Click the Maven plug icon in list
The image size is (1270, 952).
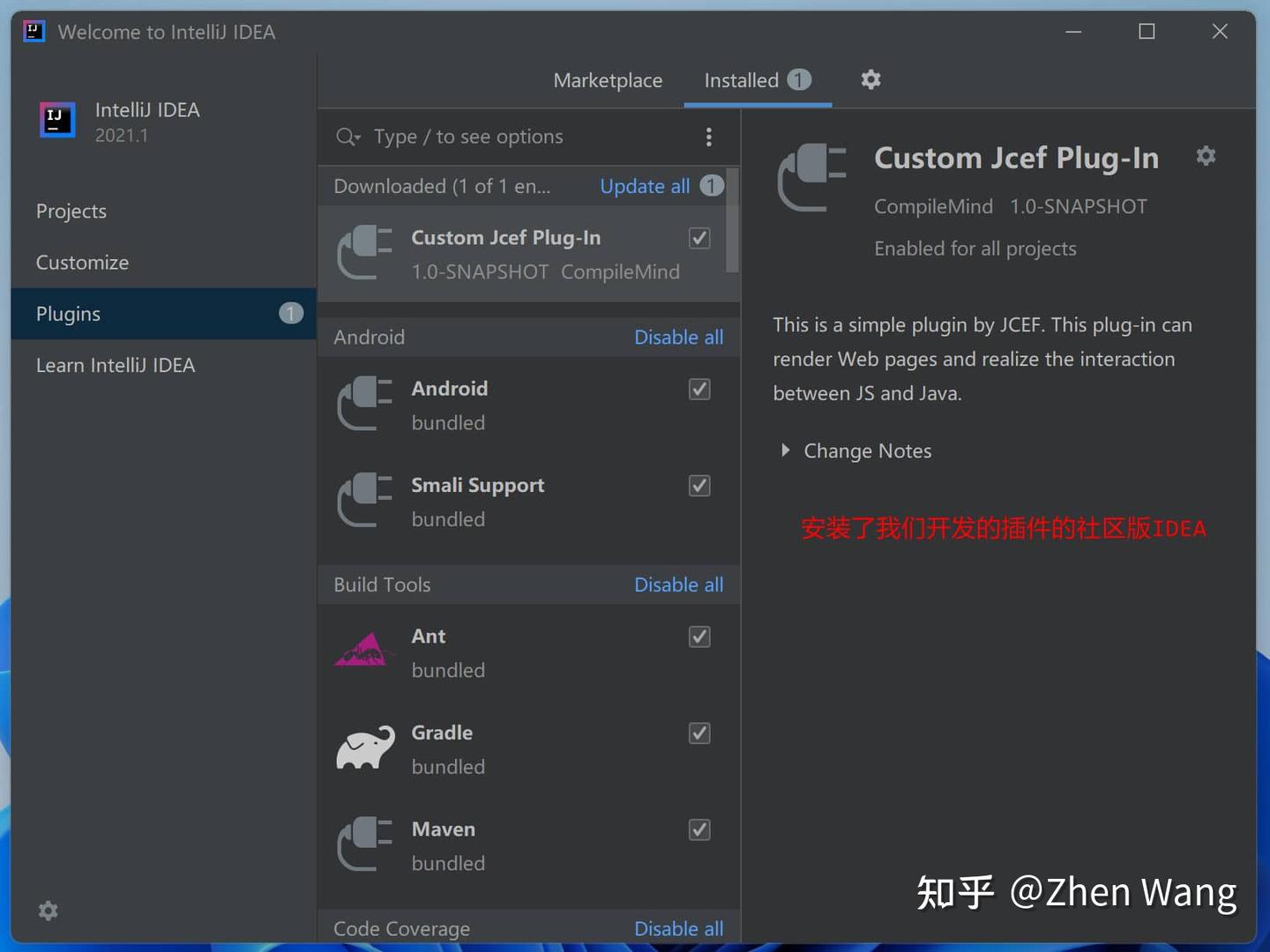pos(365,844)
